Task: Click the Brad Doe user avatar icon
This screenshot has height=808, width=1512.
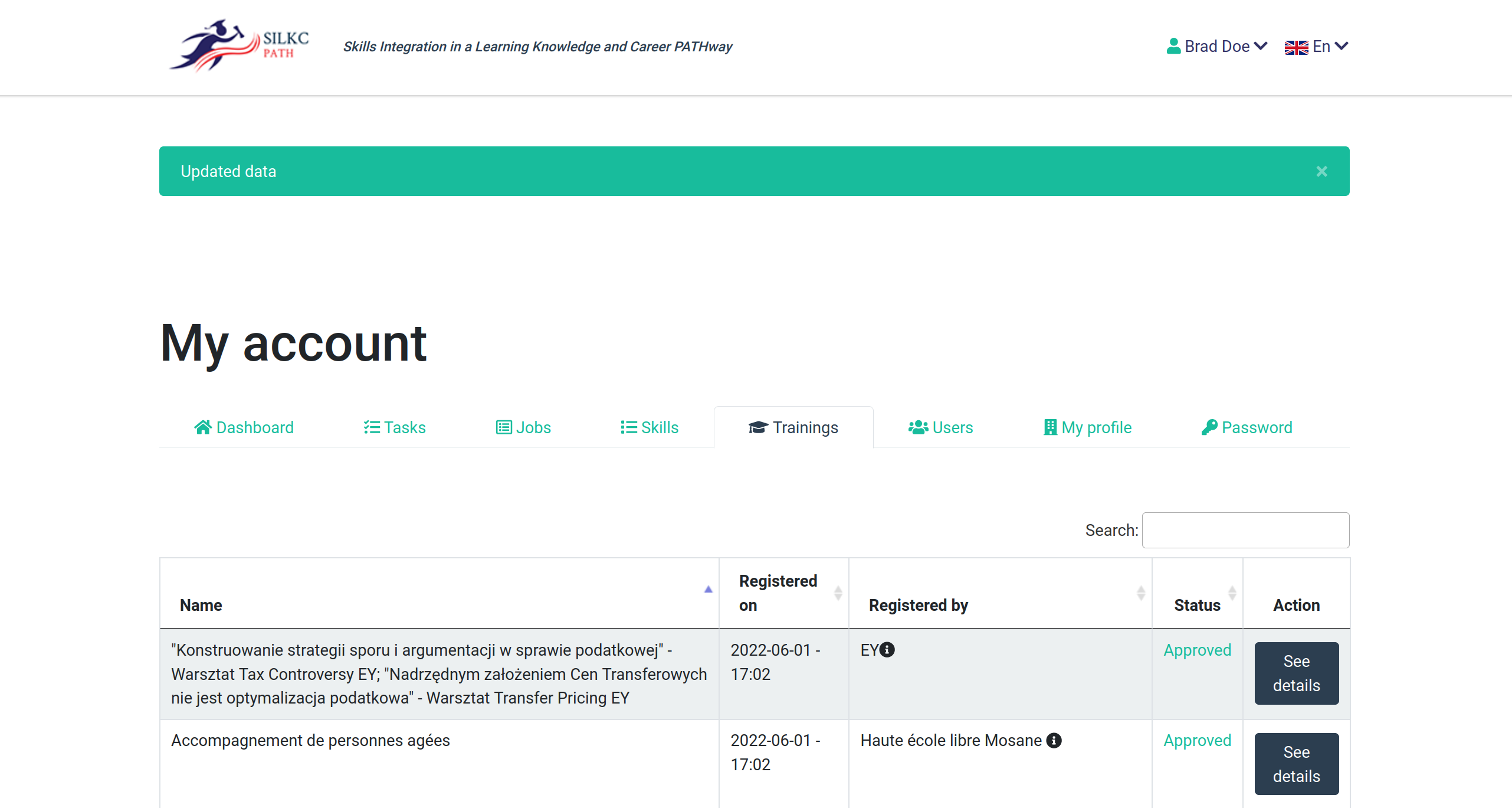Action: [1173, 46]
